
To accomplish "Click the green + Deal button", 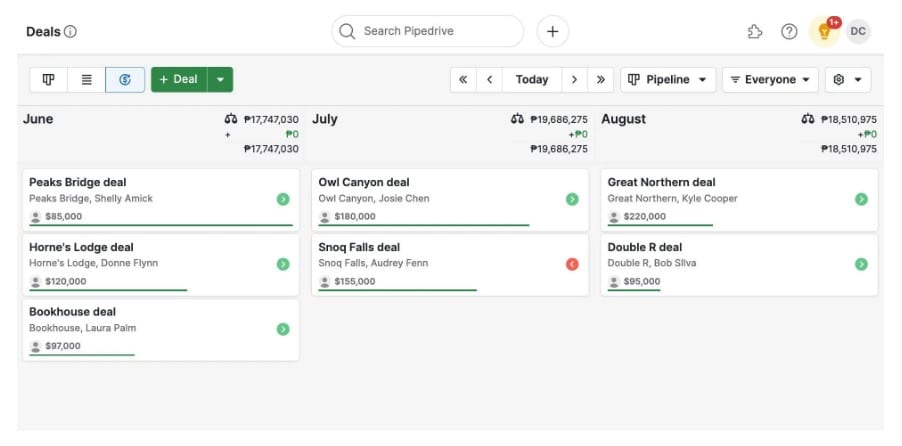I will (179, 79).
